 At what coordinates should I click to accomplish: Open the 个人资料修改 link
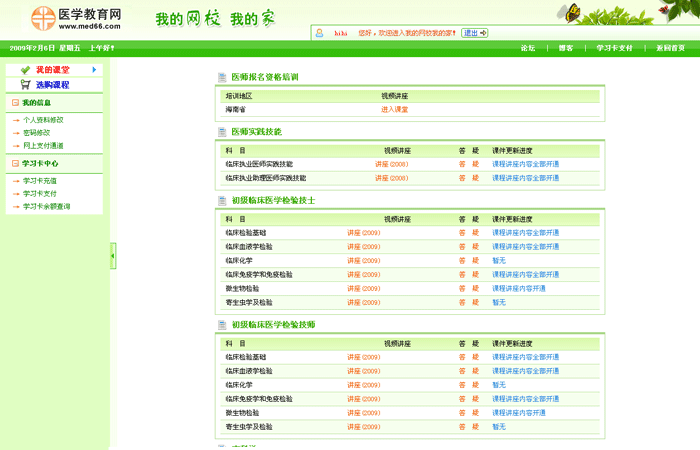pos(43,120)
